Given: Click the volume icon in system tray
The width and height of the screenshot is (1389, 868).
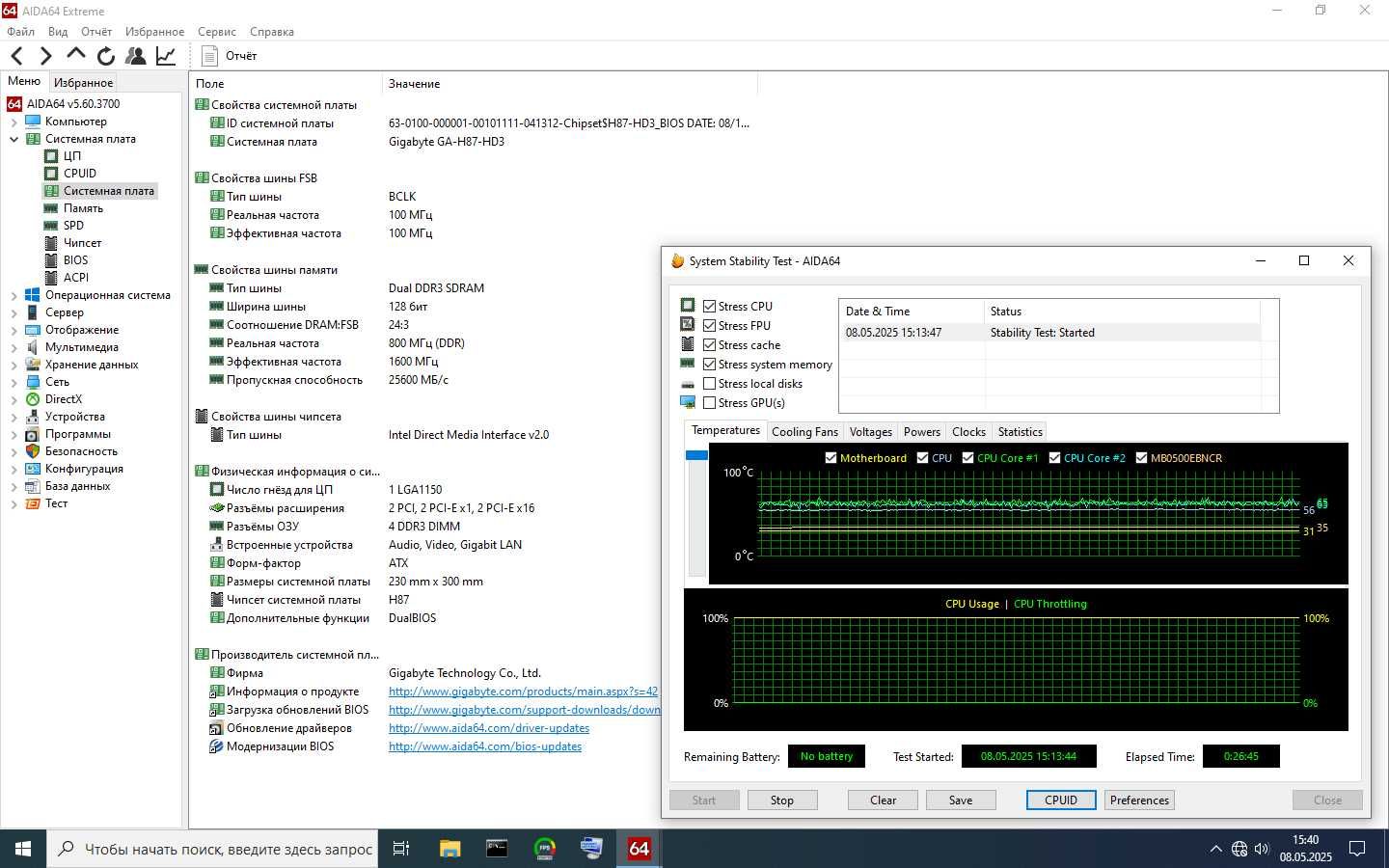Looking at the screenshot, I should coord(1262,849).
